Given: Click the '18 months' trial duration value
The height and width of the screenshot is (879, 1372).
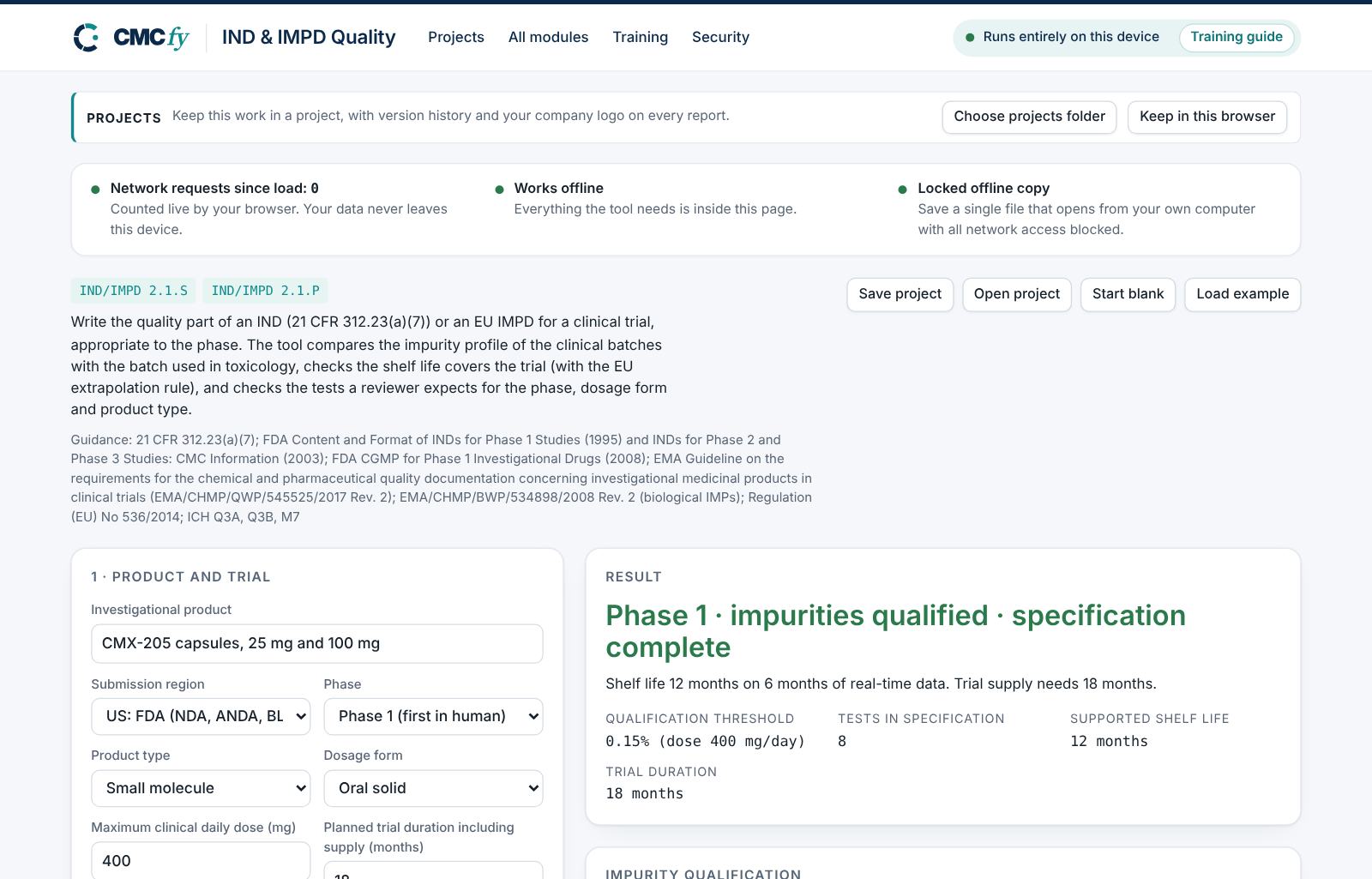Looking at the screenshot, I should tap(645, 794).
